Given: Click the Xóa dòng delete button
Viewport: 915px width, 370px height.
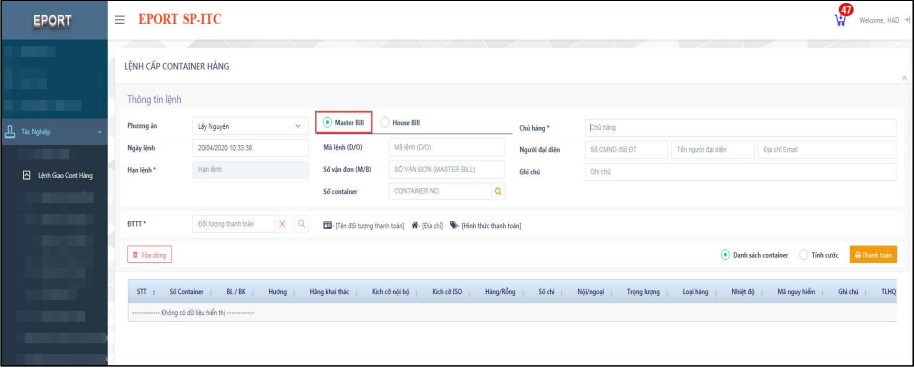Looking at the screenshot, I should coord(149,255).
